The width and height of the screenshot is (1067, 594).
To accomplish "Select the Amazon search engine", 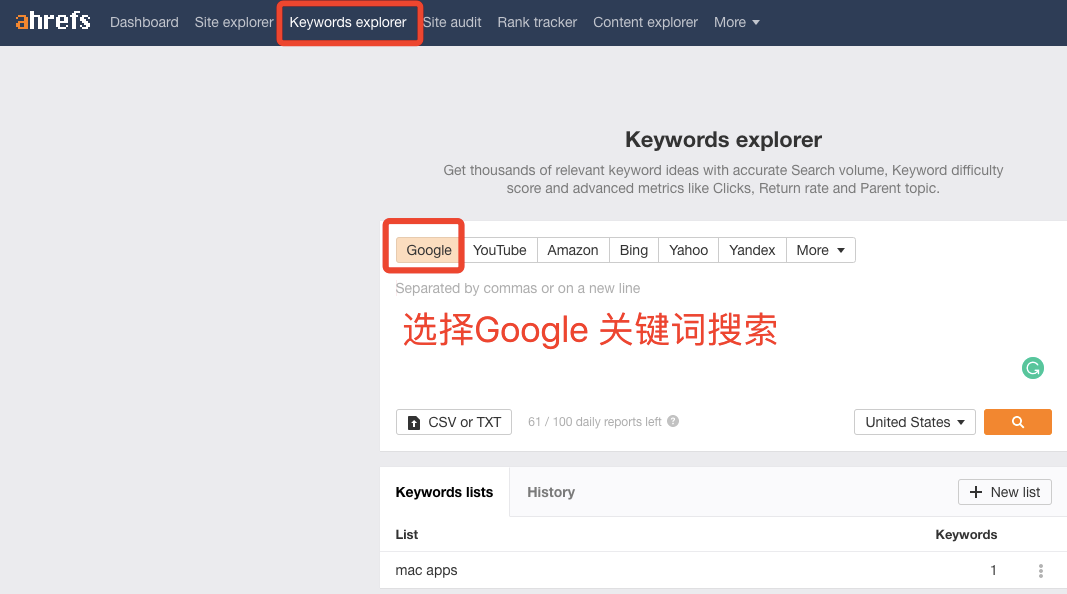I will 573,250.
